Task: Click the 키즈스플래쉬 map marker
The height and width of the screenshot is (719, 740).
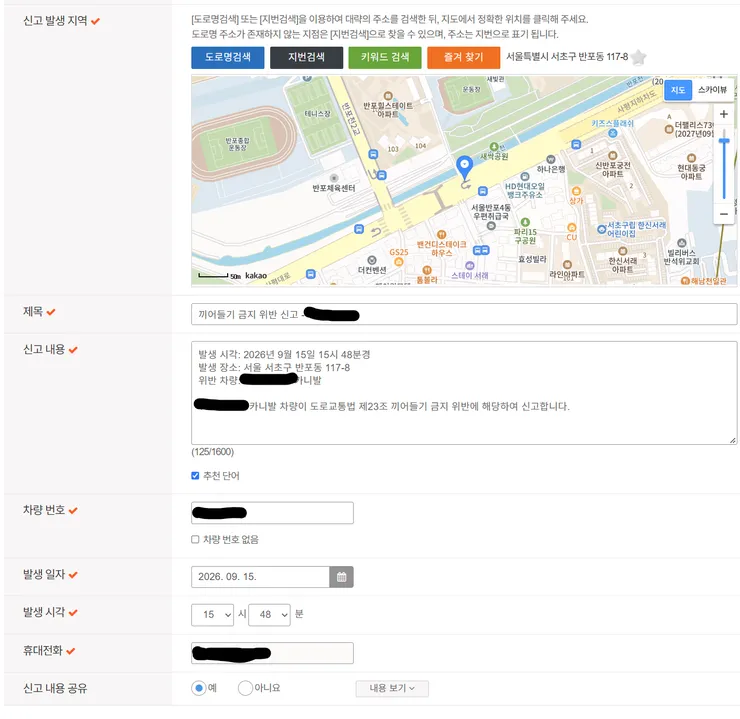Action: tap(613, 133)
